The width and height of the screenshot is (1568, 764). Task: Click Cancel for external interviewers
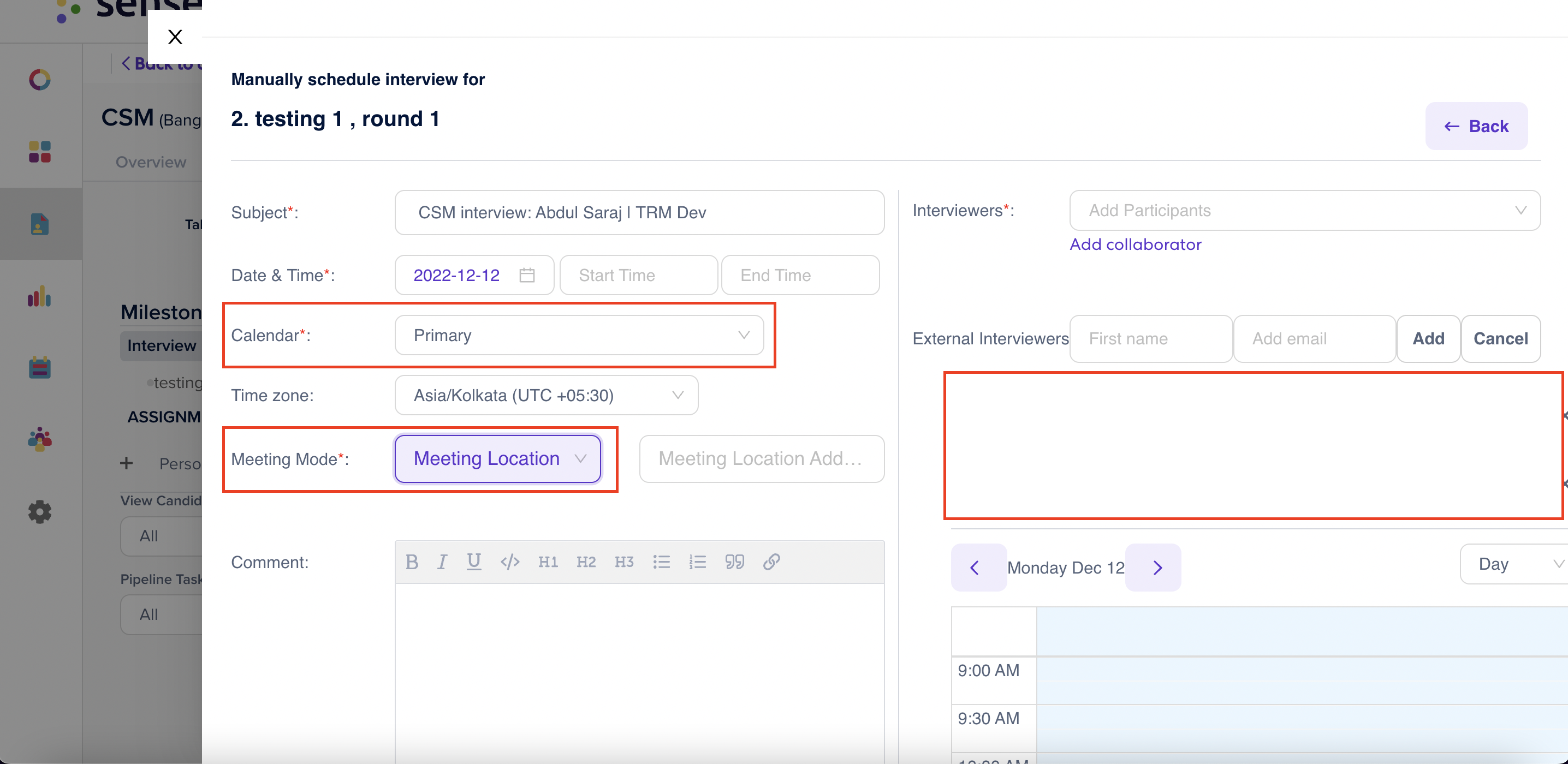[x=1500, y=339]
